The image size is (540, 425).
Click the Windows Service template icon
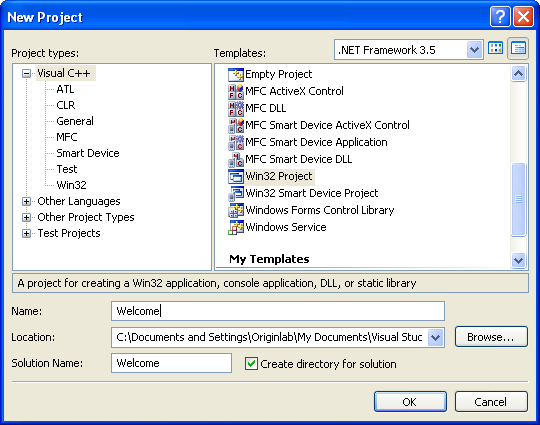tap(236, 227)
